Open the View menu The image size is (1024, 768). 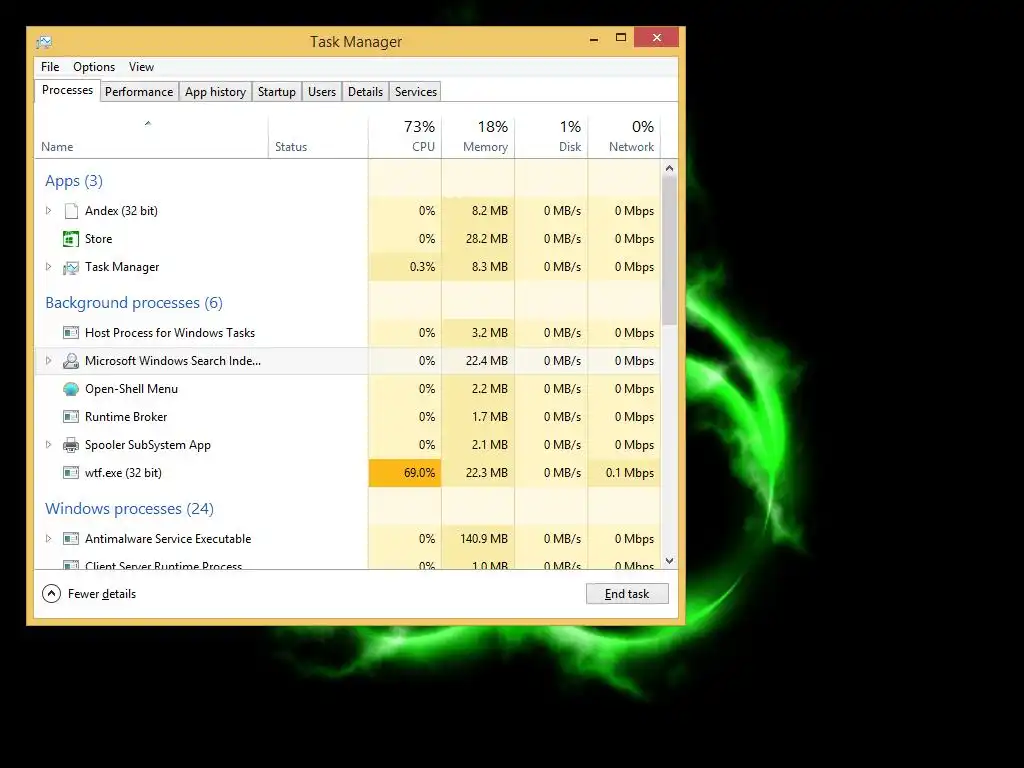pos(141,67)
